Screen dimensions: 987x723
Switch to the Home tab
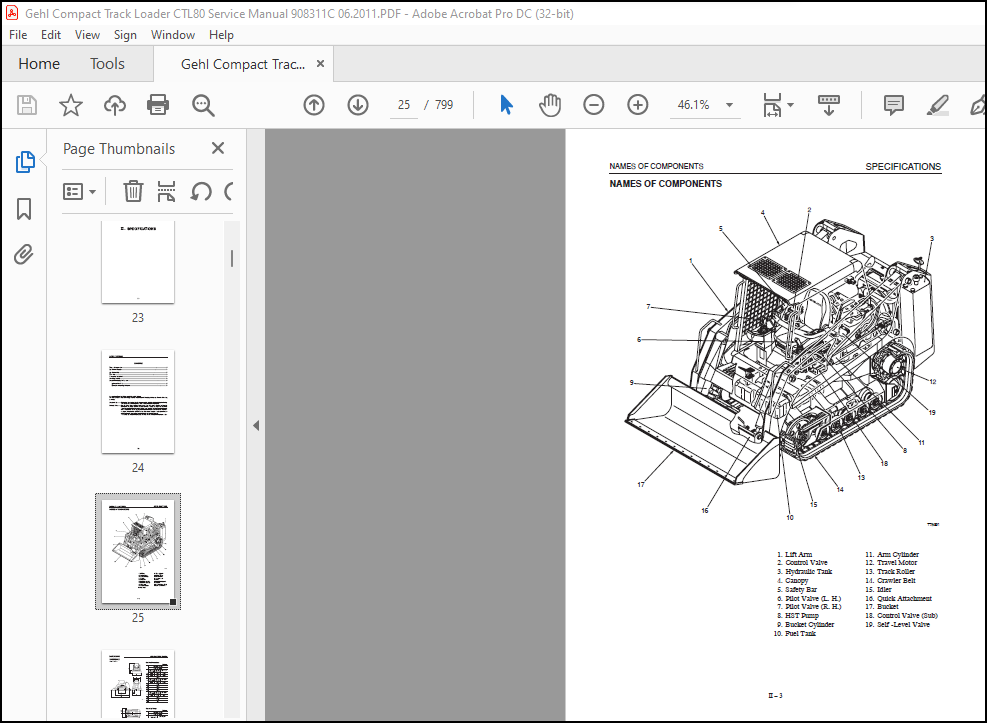[39, 64]
